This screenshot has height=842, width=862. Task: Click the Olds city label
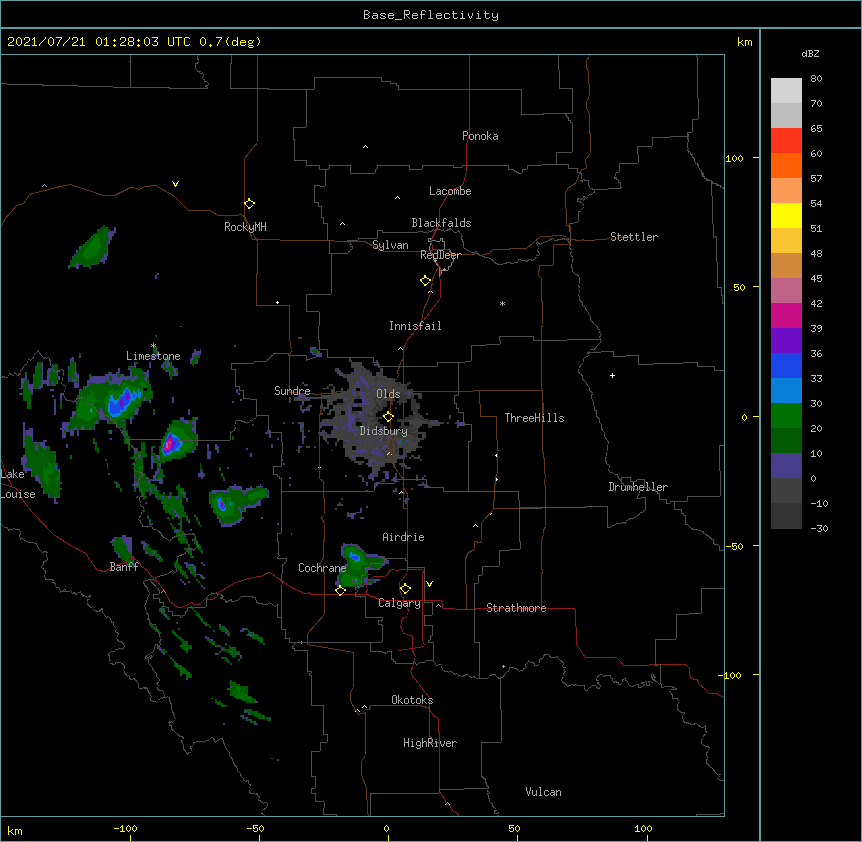coord(388,394)
